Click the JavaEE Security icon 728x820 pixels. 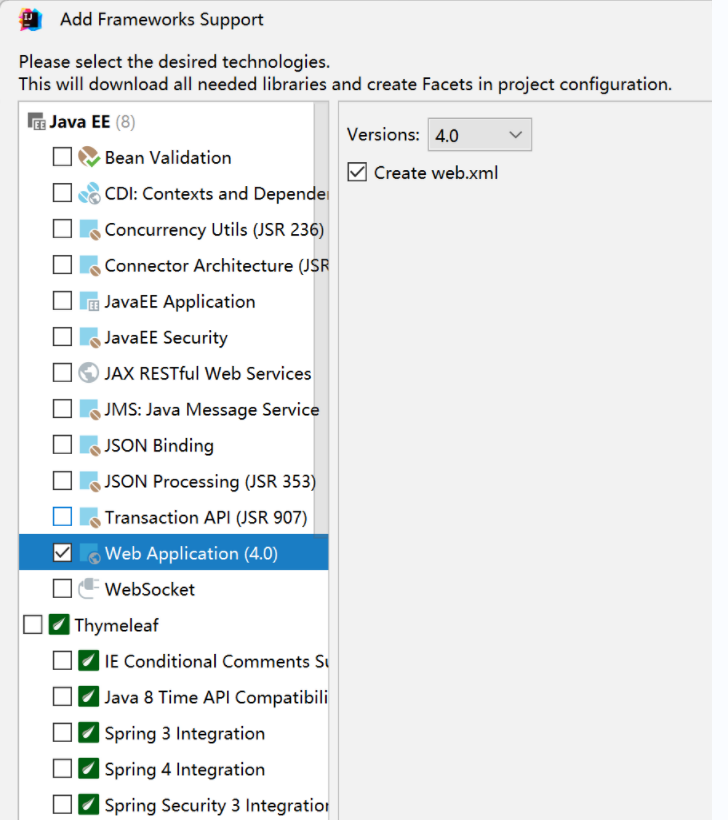click(89, 337)
